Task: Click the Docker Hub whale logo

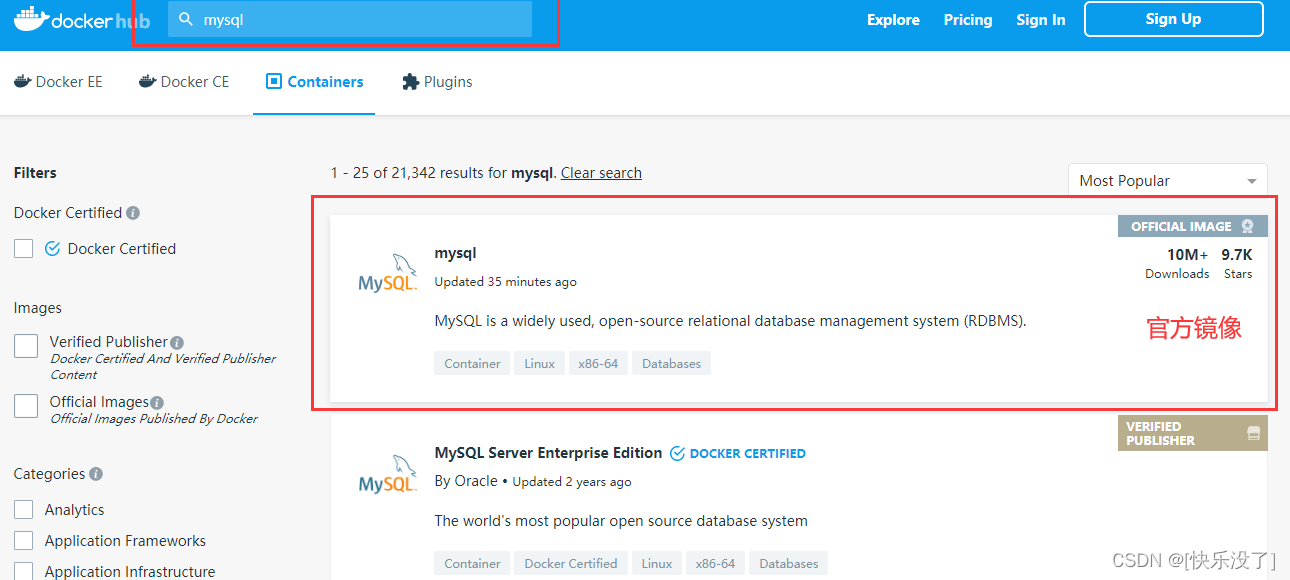Action: [x=33, y=19]
